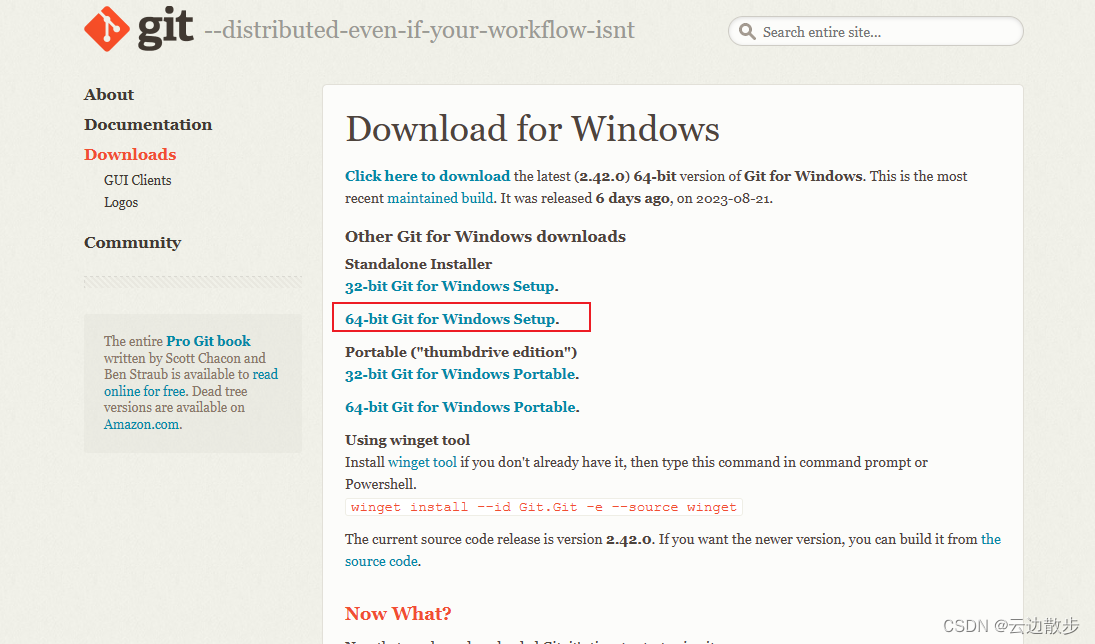Focus the Search entire site field

coord(876,31)
